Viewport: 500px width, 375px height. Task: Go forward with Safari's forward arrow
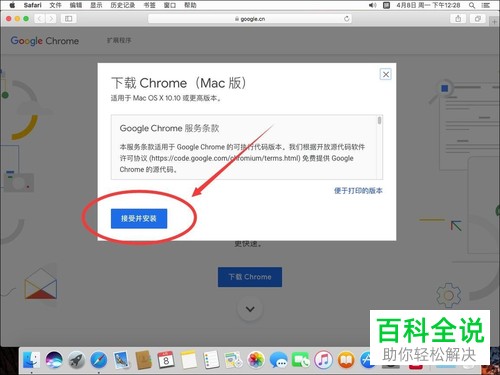point(51,19)
